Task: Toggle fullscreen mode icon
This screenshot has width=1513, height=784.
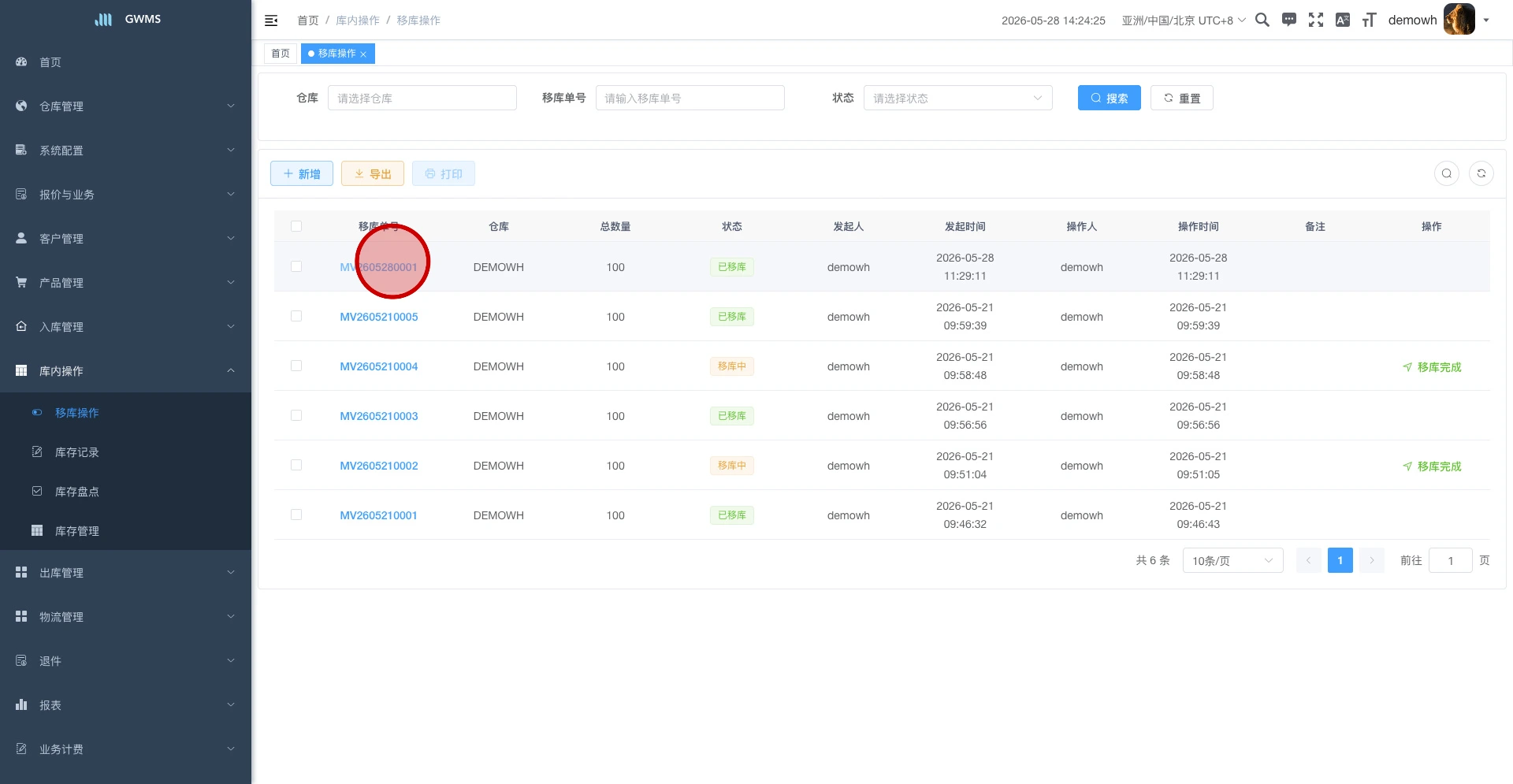Action: (1316, 20)
